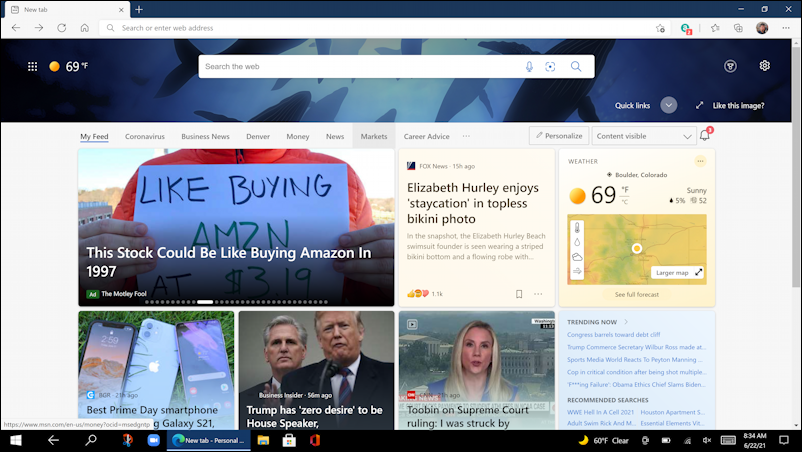Open the Markets tab
The image size is (802, 452).
[374, 137]
